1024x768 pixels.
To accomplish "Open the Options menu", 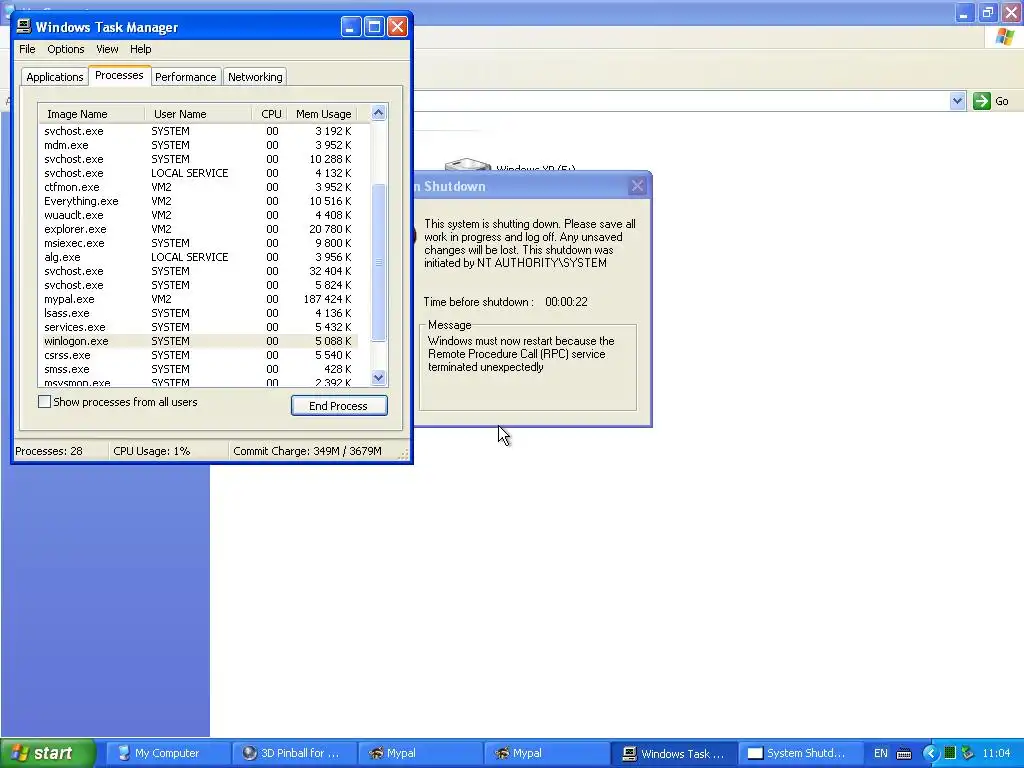I will pyautogui.click(x=65, y=49).
